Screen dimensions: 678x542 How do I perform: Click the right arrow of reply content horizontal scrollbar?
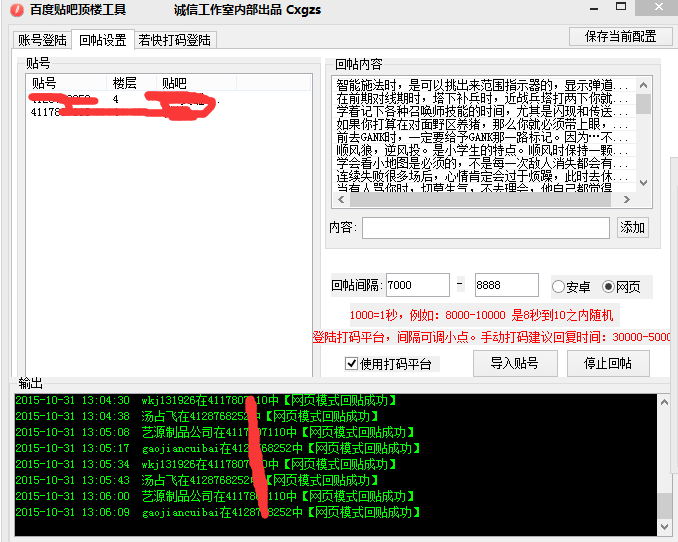(x=627, y=199)
